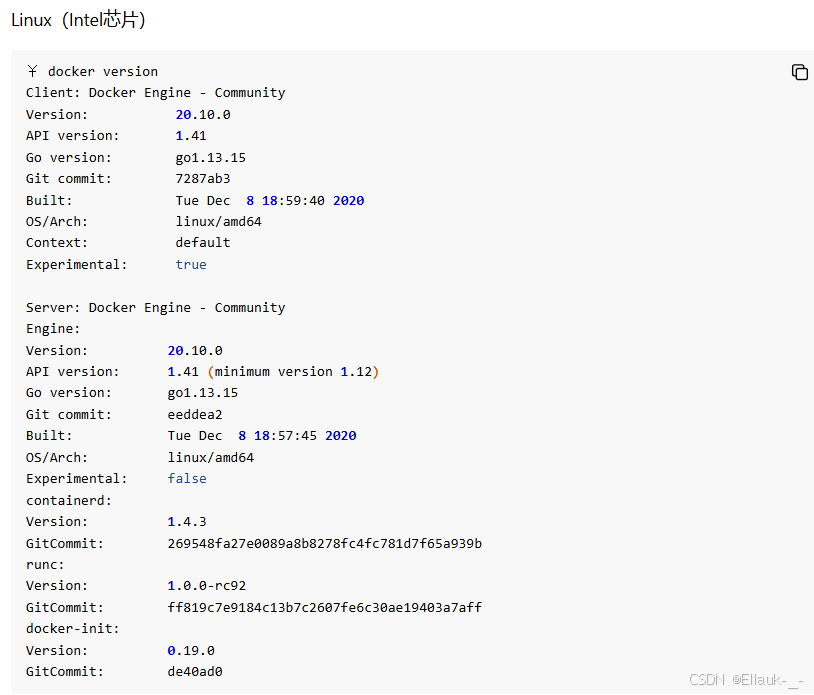Click the 'runc:' label
The image size is (814, 695).
coord(45,565)
